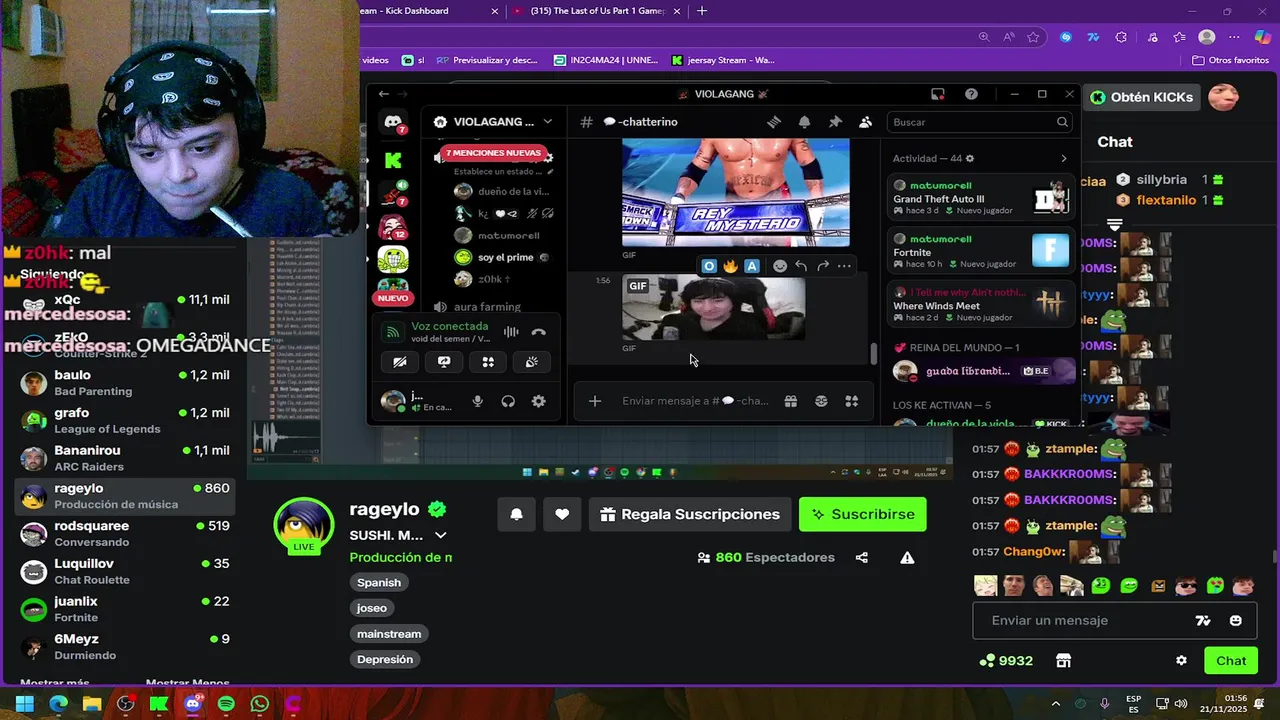Screen dimensions: 1280x720
Task: Open Discord user settings gear
Action: pyautogui.click(x=538, y=401)
